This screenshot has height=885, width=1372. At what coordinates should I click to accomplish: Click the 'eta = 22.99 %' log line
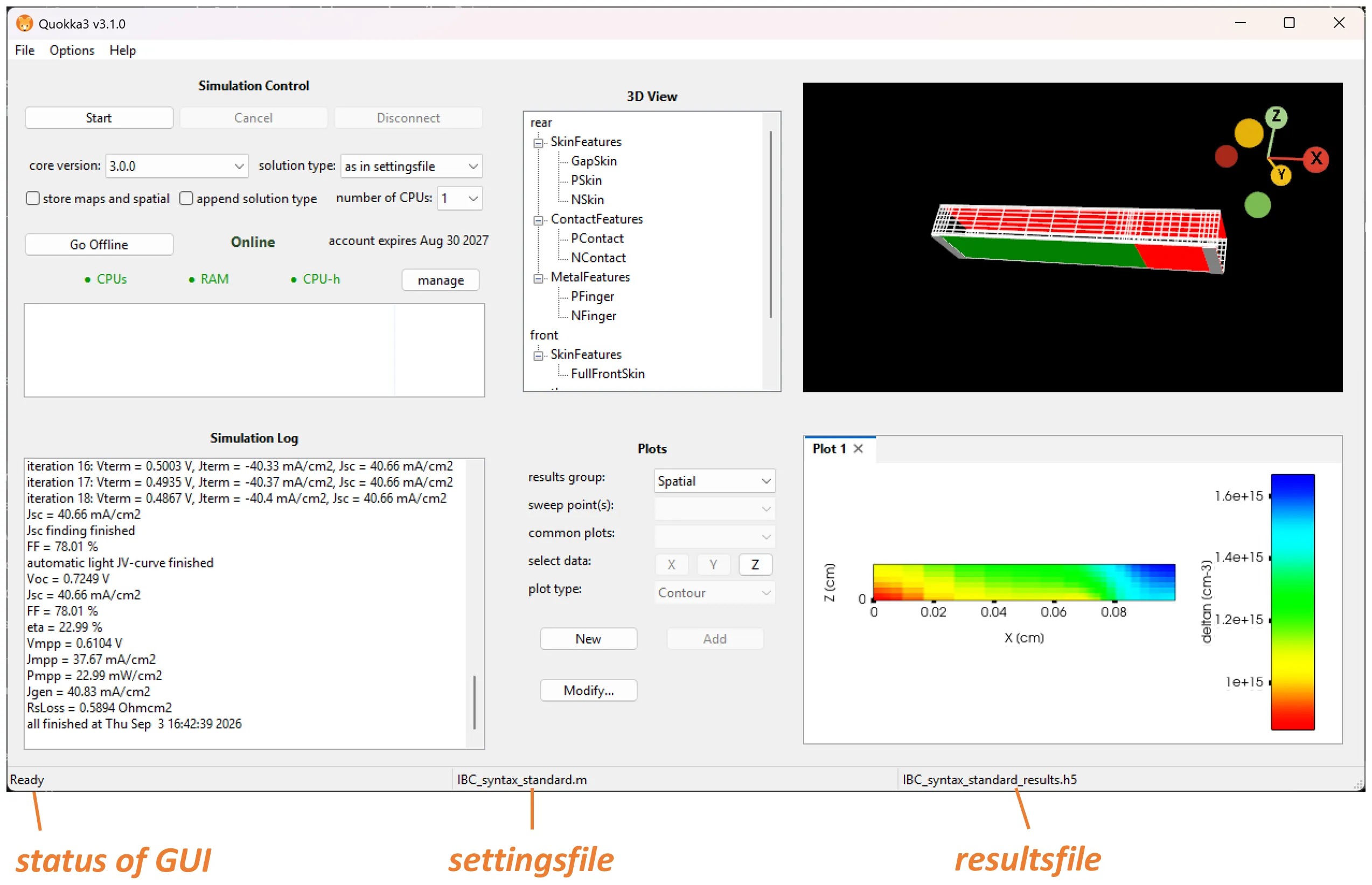(x=64, y=627)
